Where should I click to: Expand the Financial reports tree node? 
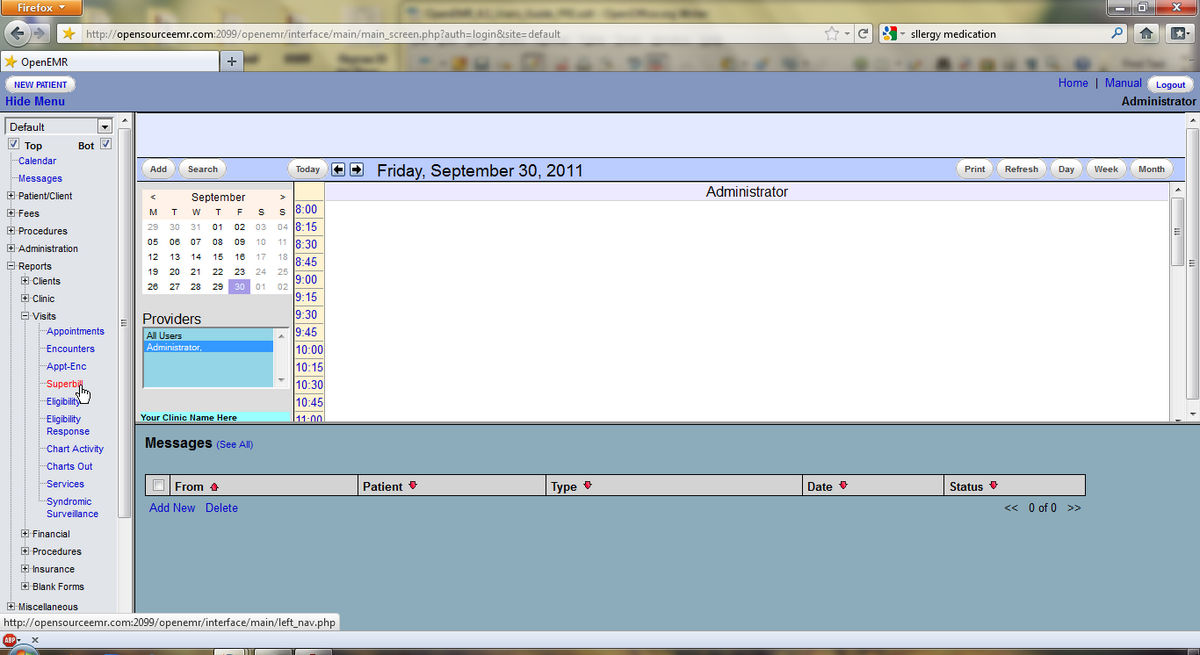pyautogui.click(x=24, y=534)
